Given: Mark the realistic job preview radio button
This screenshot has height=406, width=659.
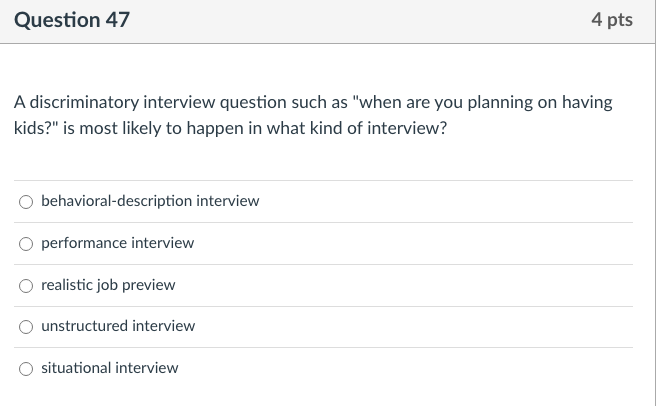Looking at the screenshot, I should coord(26,286).
